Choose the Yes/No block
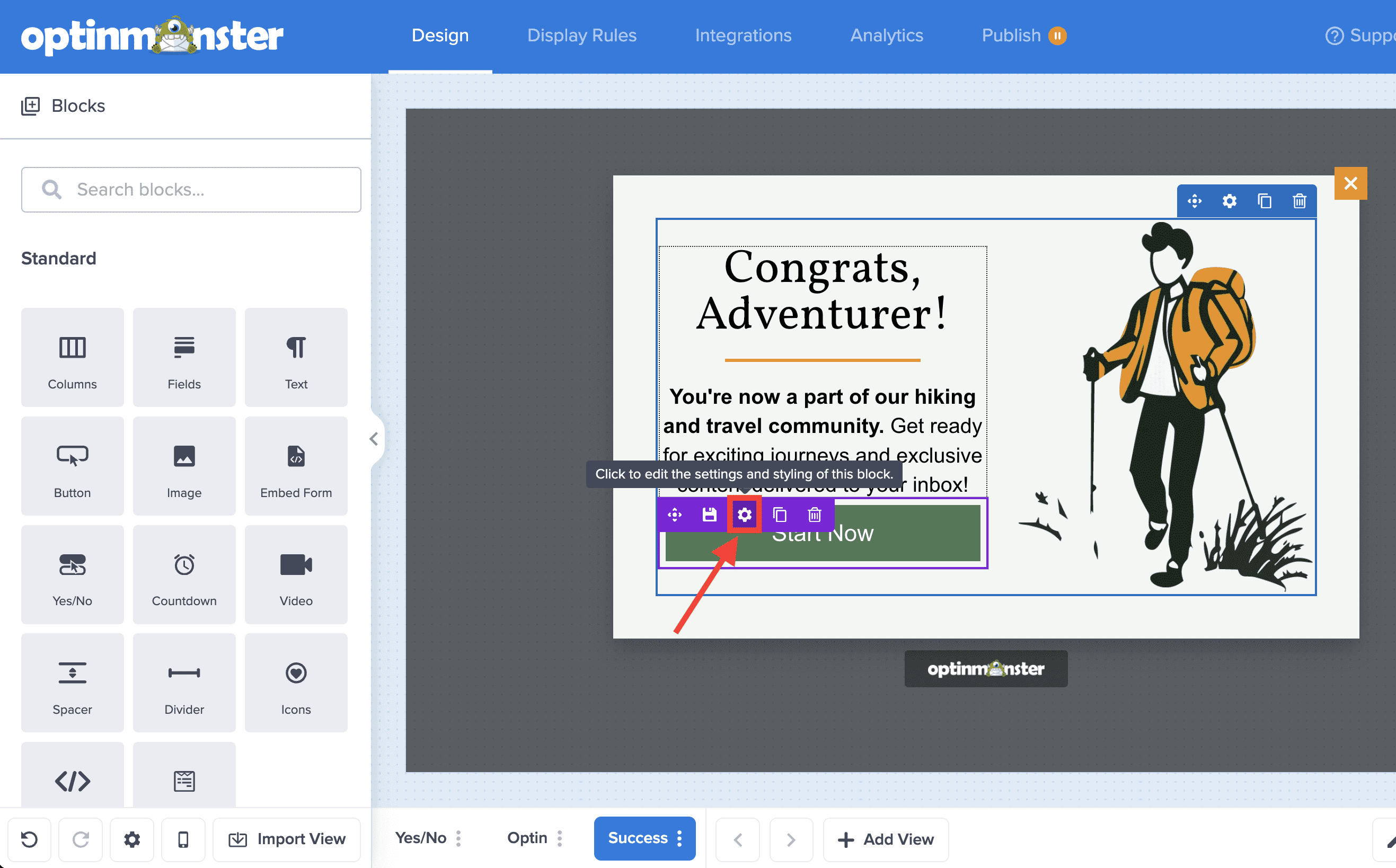 coord(72,574)
